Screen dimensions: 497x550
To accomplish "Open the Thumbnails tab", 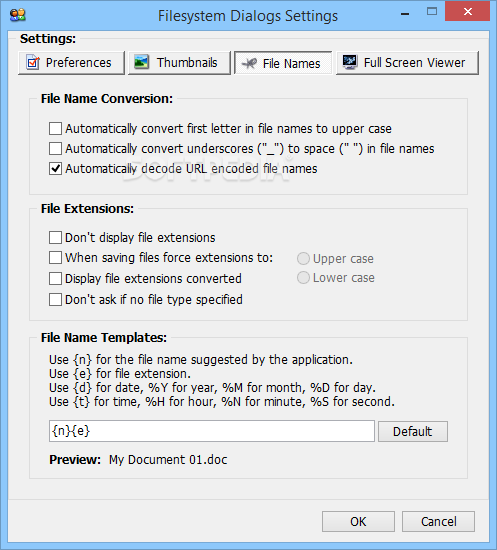I will (179, 63).
